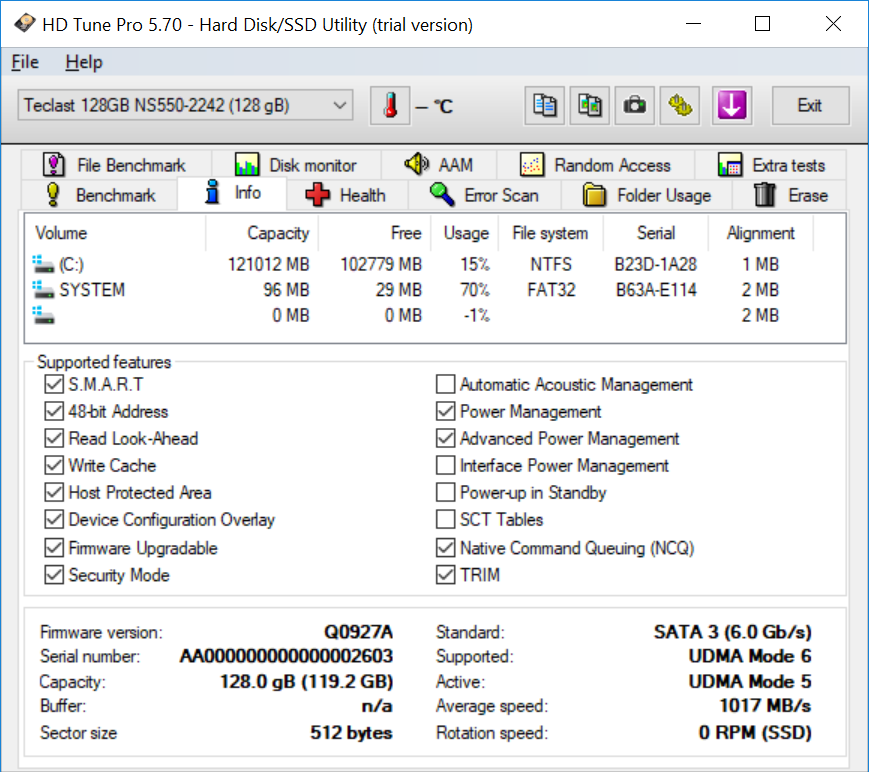Image resolution: width=869 pixels, height=772 pixels.
Task: Open the Help menu
Action: click(x=84, y=62)
